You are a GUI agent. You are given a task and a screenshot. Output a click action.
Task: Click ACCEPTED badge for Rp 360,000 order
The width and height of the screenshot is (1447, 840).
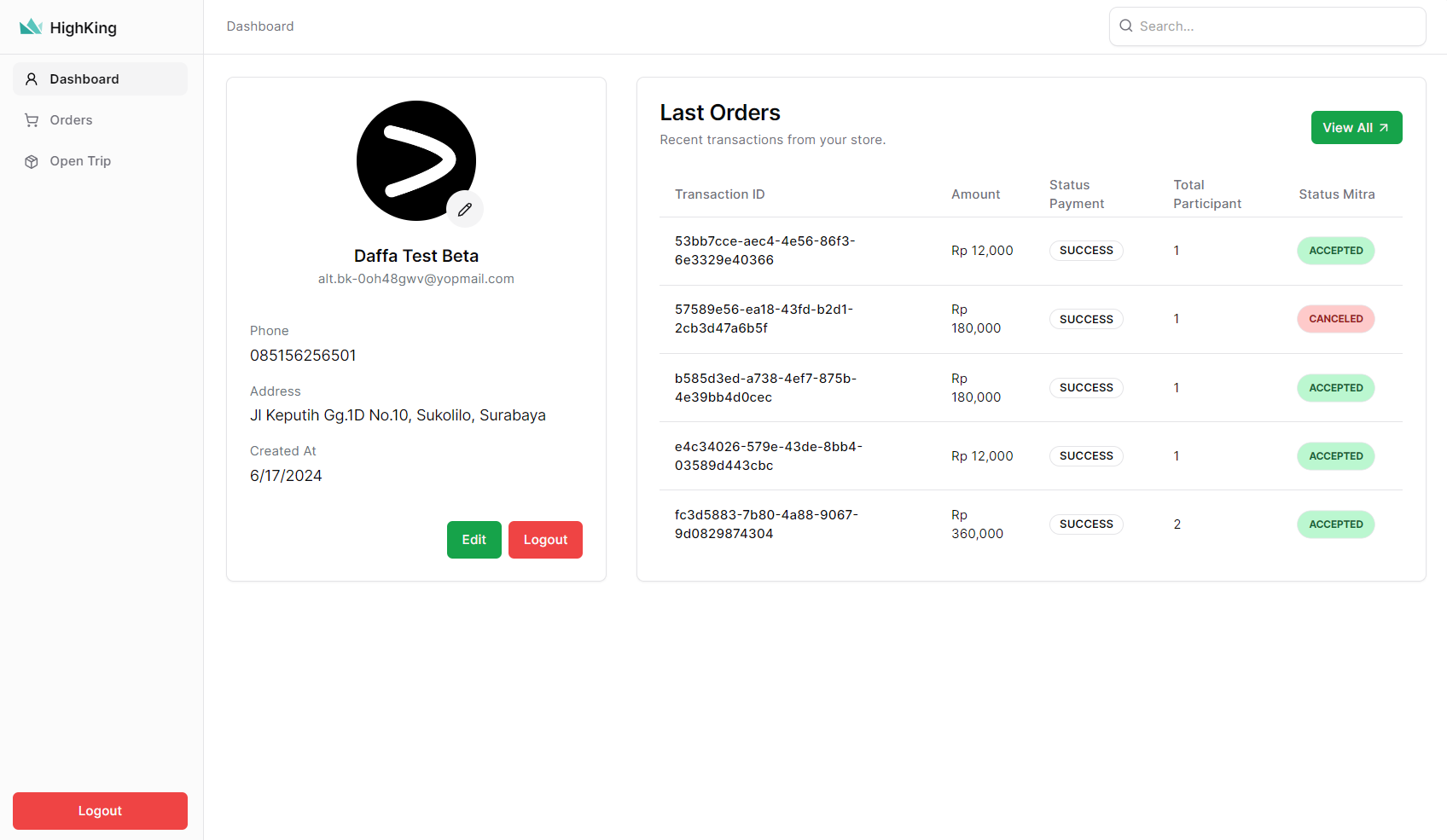click(1335, 524)
